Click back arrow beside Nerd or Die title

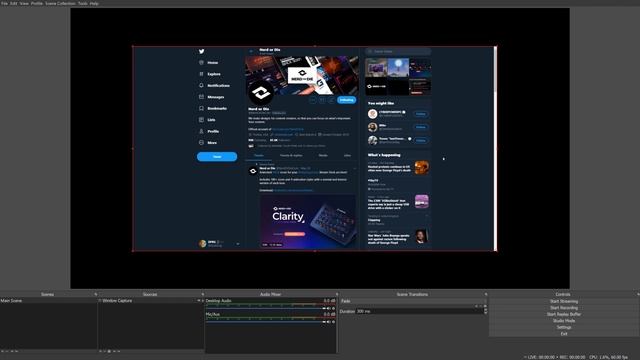[251, 51]
